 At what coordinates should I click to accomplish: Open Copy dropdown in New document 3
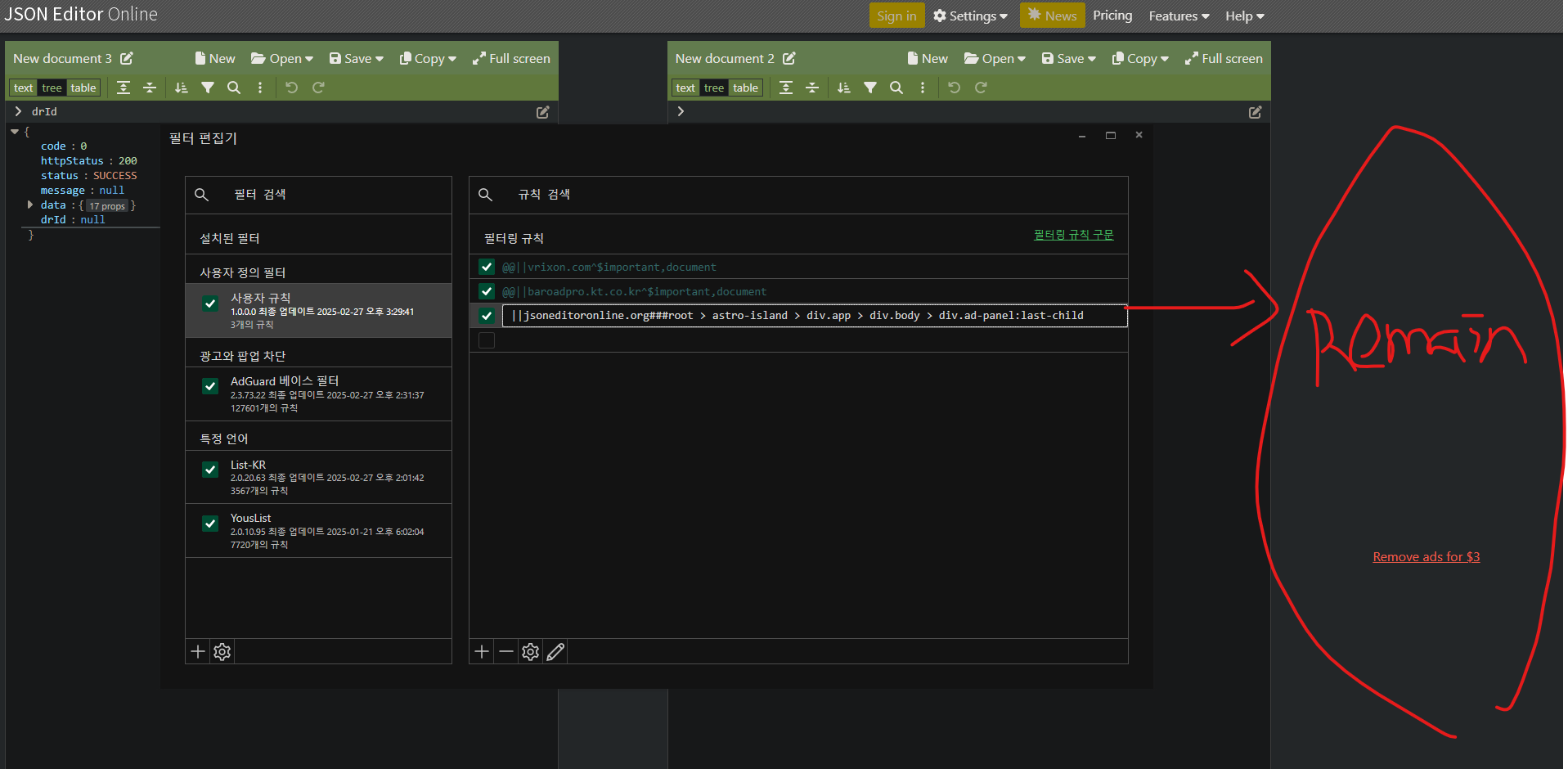428,58
